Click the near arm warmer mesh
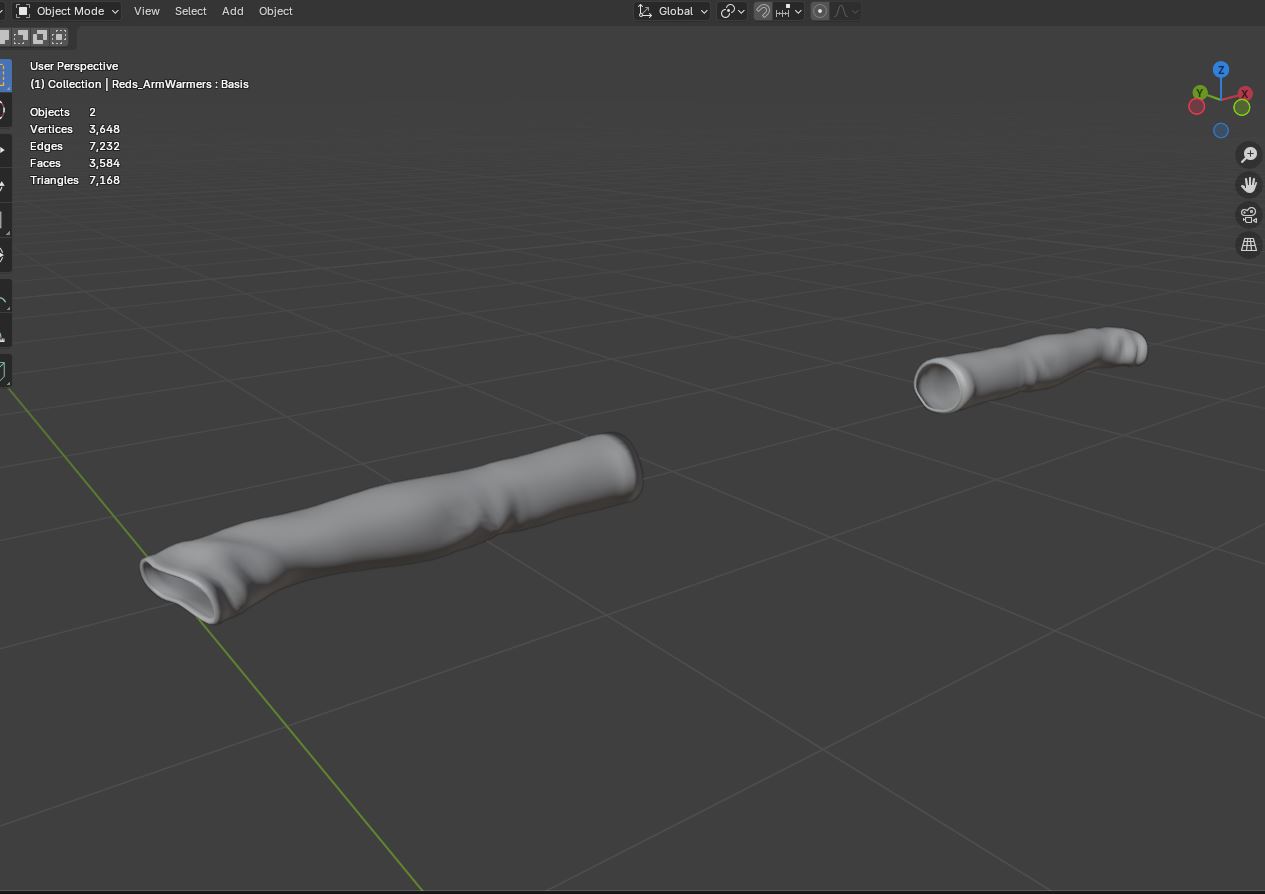 (400, 520)
